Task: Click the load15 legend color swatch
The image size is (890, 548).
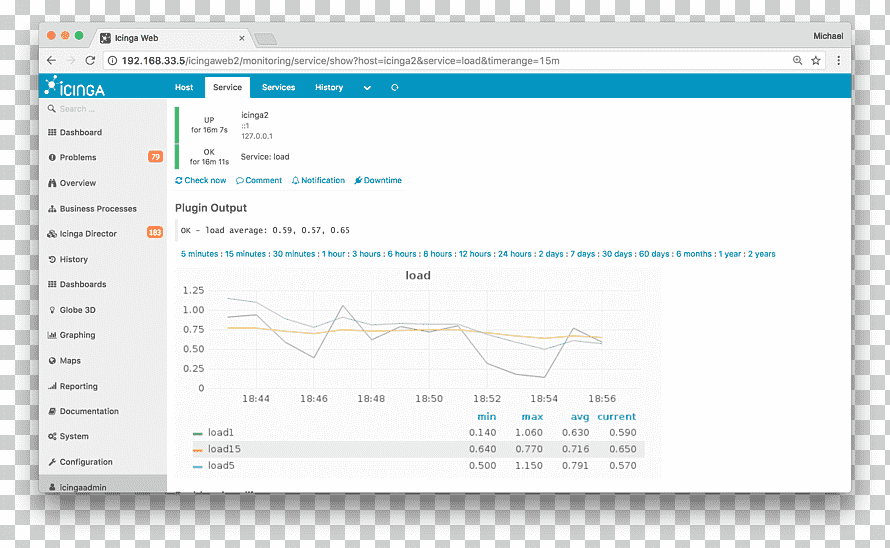Action: click(x=198, y=450)
